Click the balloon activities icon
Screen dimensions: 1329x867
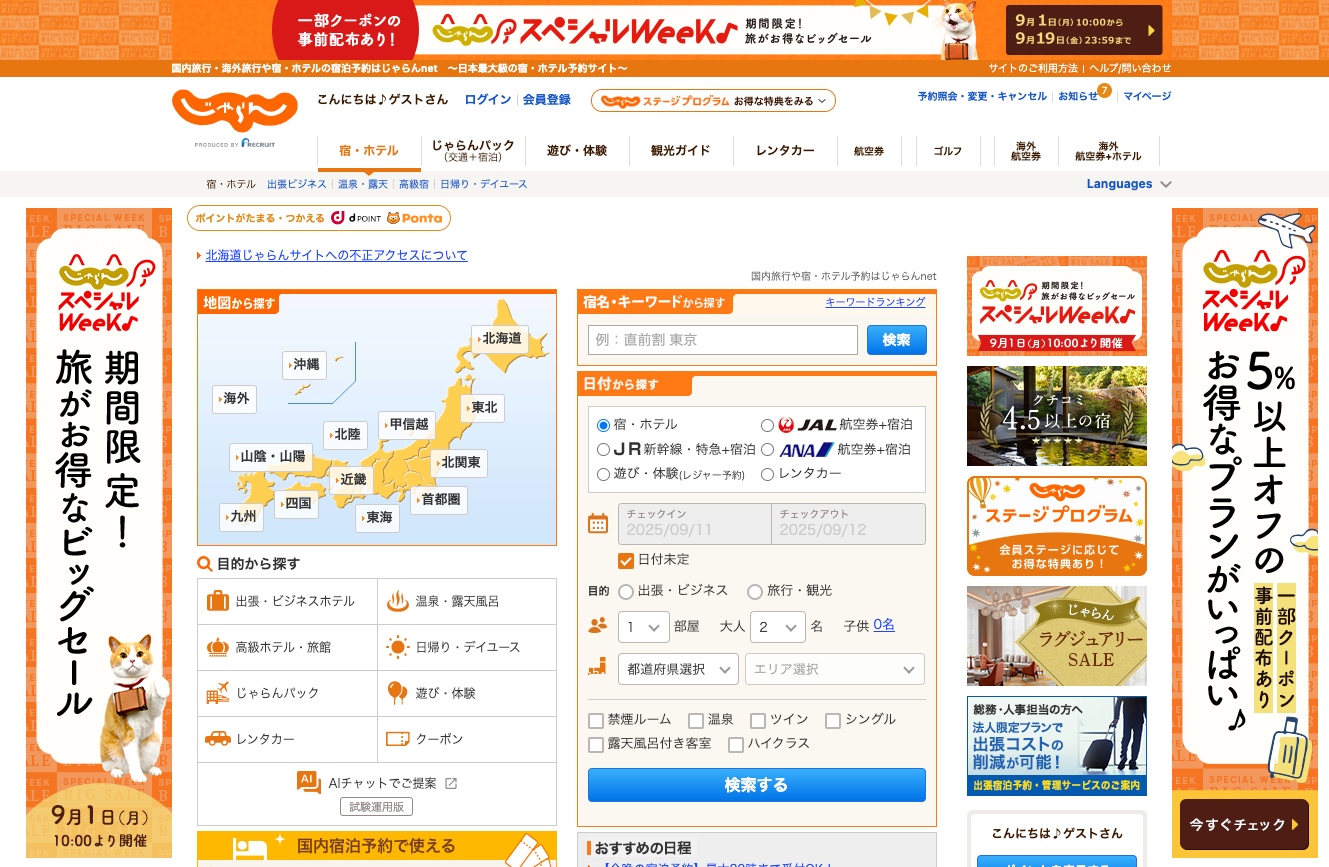(398, 693)
